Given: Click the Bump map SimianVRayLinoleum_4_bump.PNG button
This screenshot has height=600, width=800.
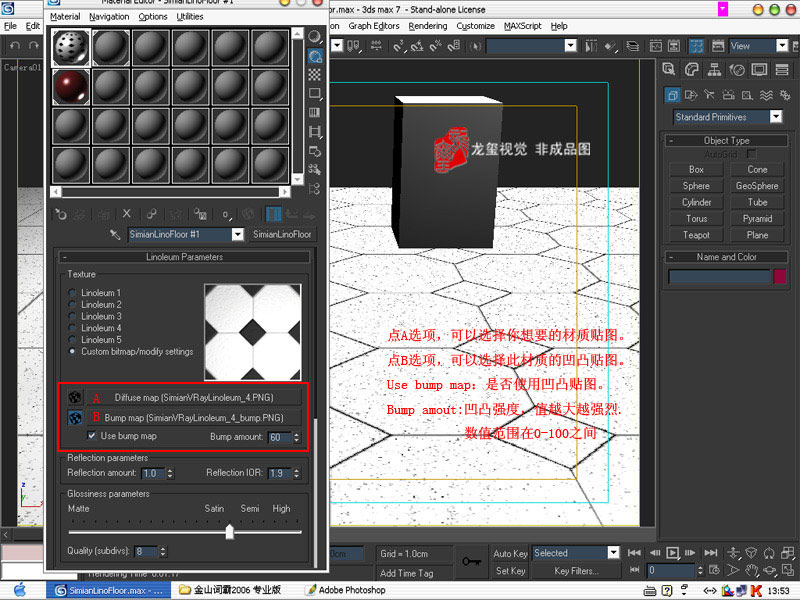Looking at the screenshot, I should pyautogui.click(x=194, y=418).
